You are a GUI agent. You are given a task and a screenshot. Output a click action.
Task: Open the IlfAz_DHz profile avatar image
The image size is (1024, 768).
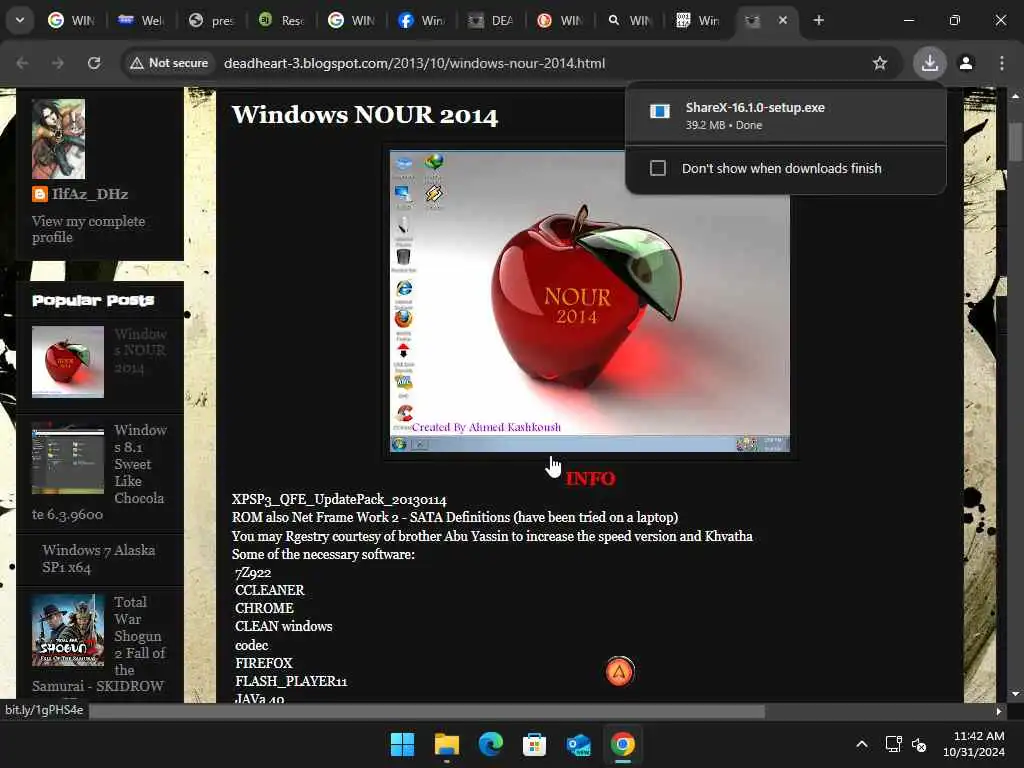(58, 139)
